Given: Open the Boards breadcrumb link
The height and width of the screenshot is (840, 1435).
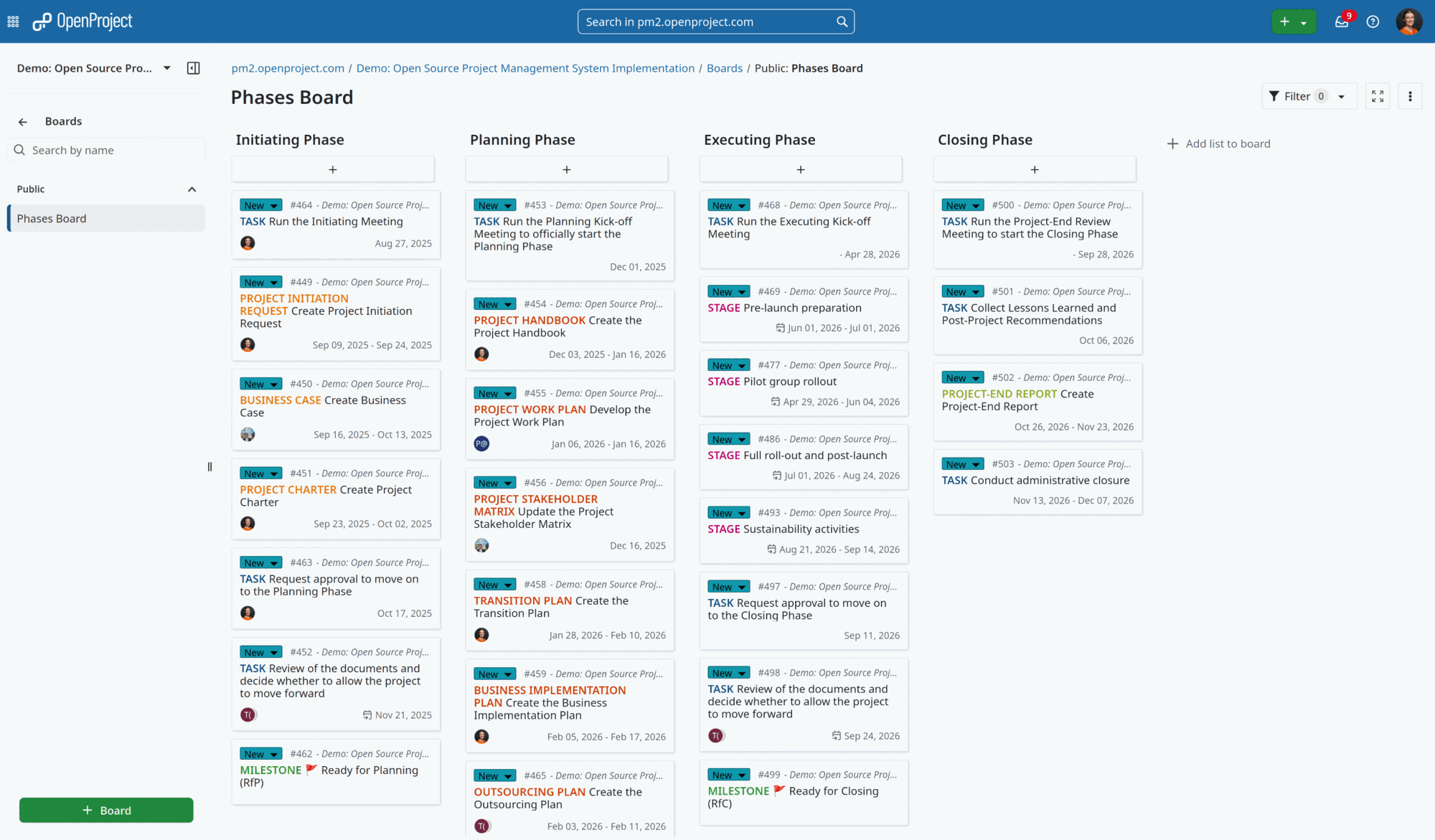Looking at the screenshot, I should click(x=724, y=68).
